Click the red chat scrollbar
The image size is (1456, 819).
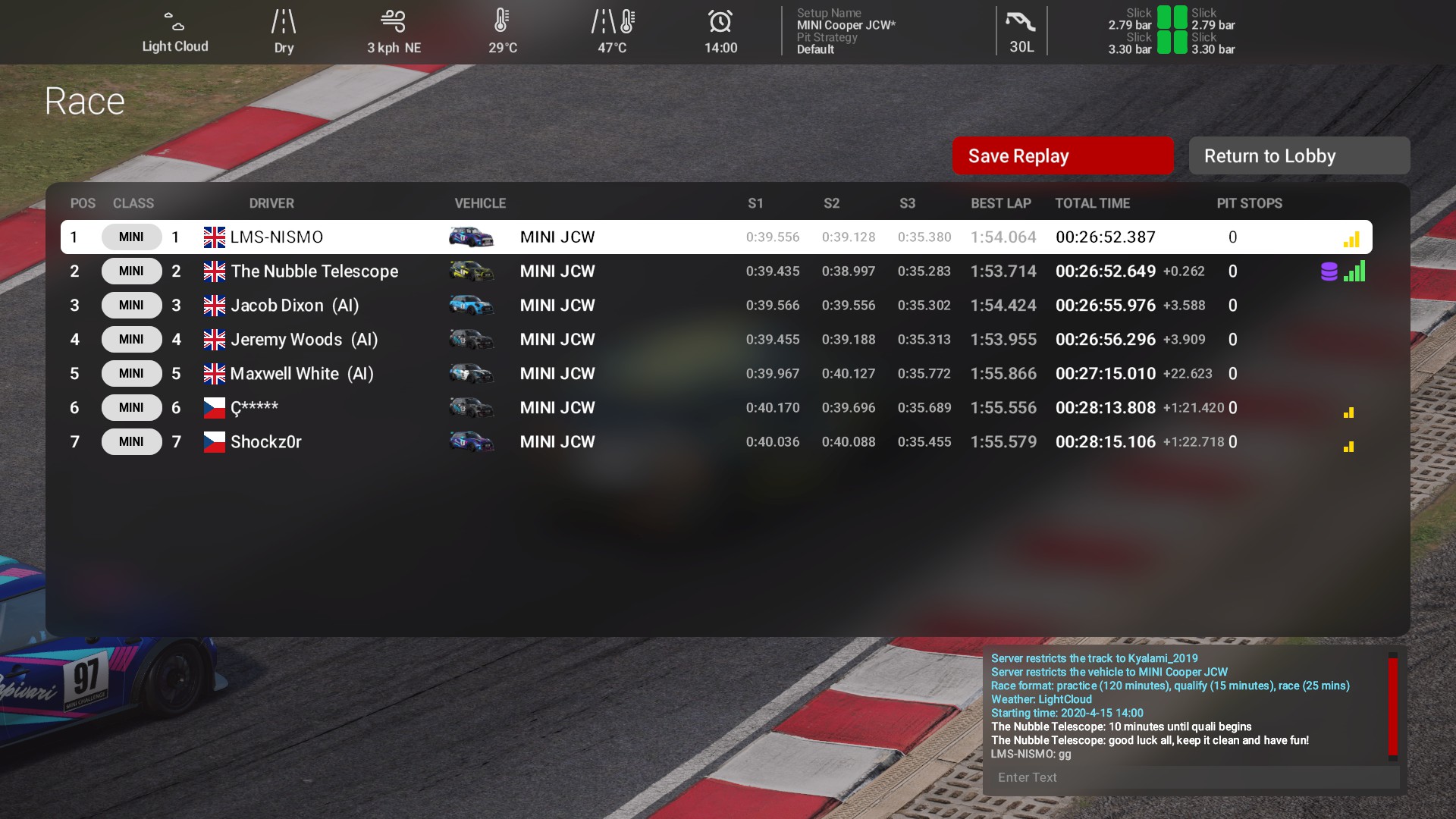pos(1393,707)
